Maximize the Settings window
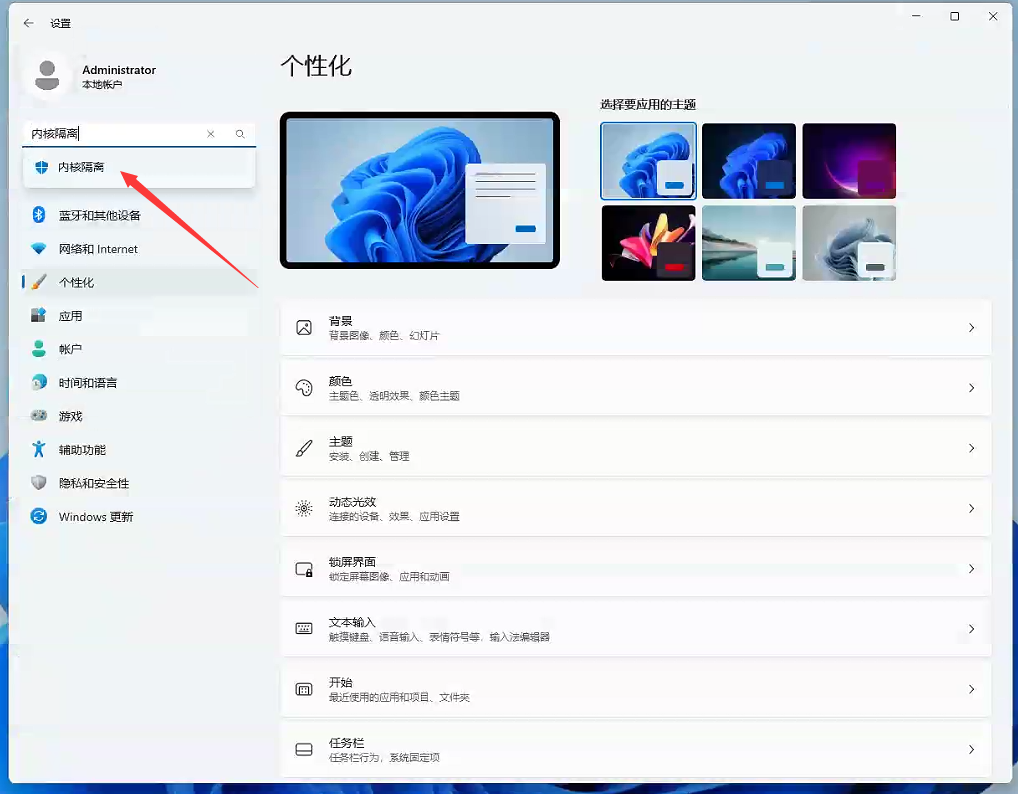This screenshot has height=794, width=1018. coord(954,16)
